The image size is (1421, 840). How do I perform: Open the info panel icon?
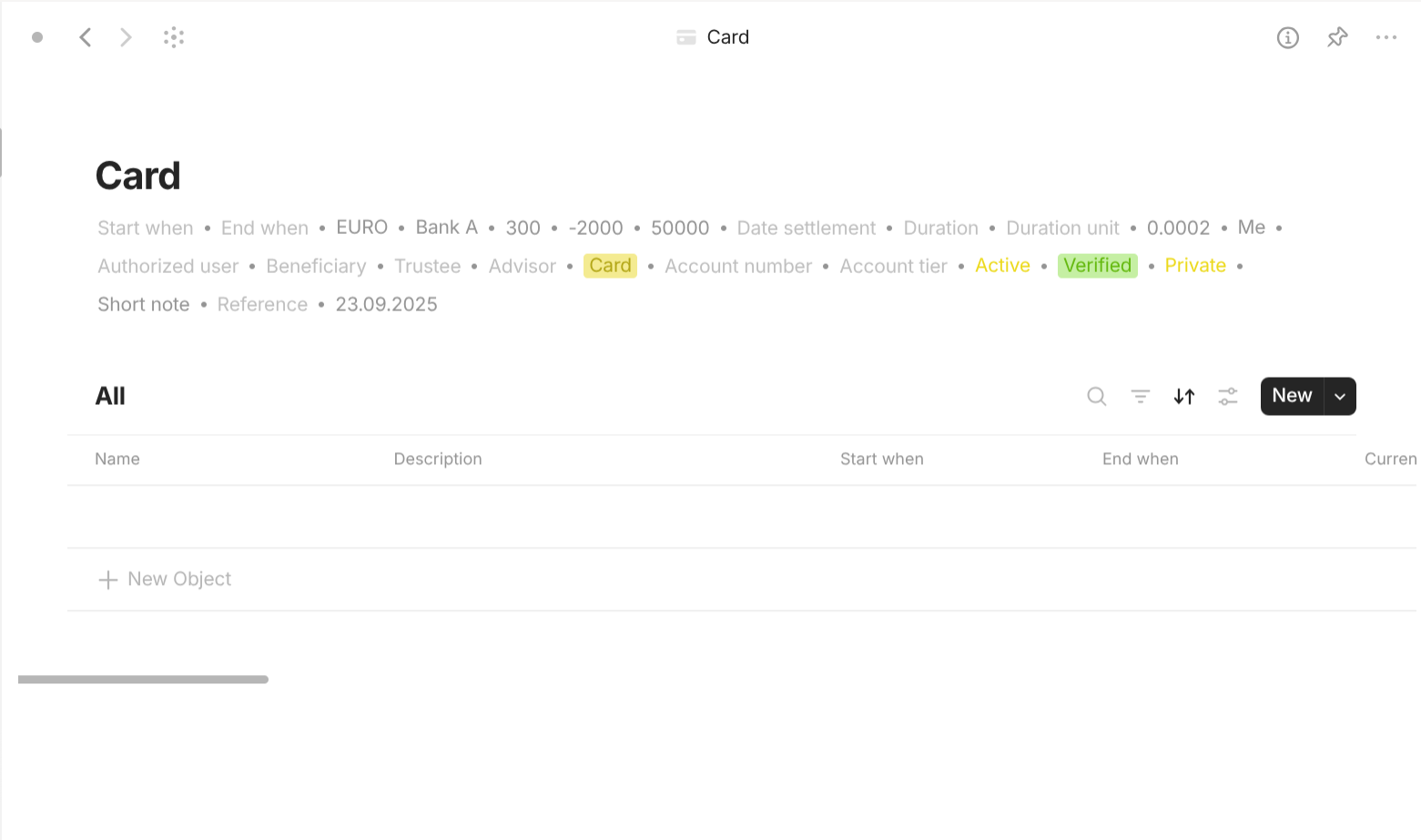1288,37
